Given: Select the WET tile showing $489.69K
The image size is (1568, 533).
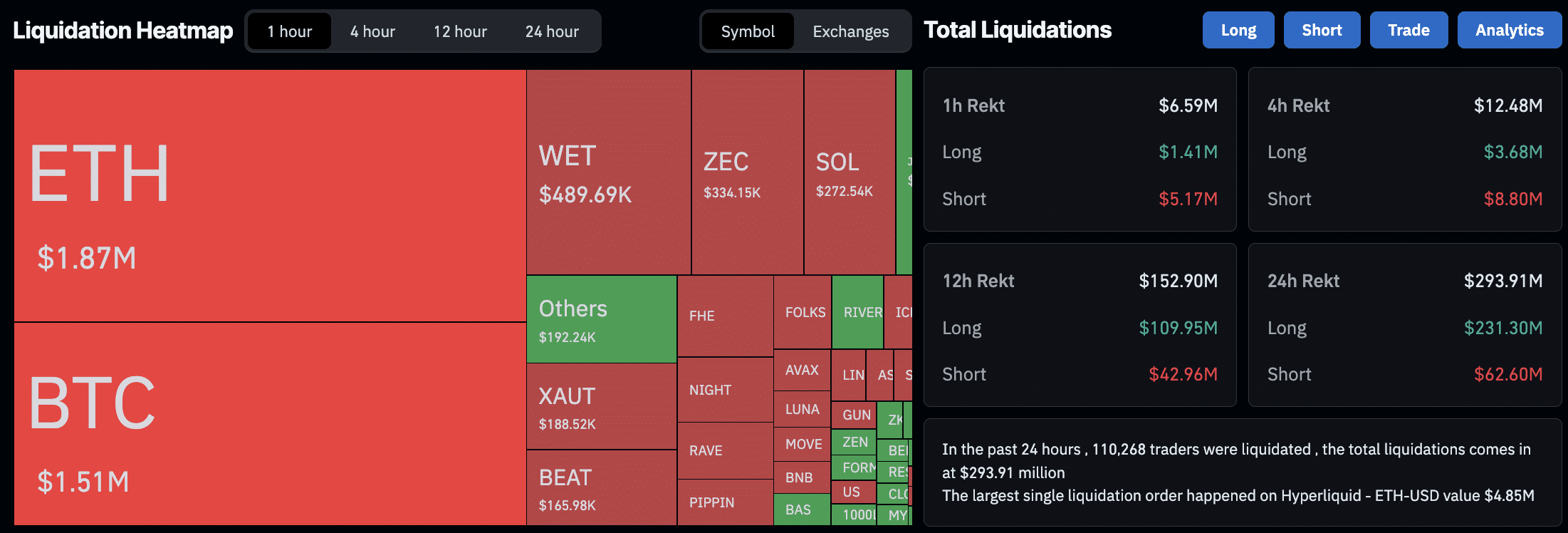Looking at the screenshot, I should [607, 171].
